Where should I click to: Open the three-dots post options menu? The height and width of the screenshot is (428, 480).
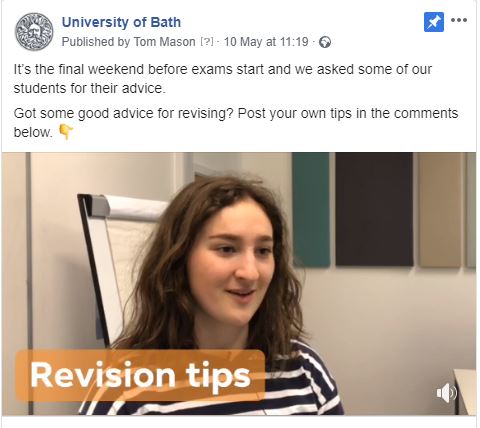pos(459,20)
